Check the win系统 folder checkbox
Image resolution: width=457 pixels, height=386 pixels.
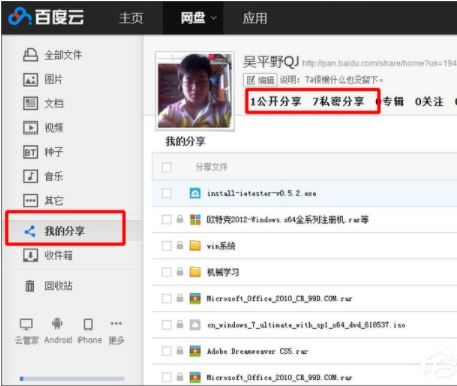167,246
